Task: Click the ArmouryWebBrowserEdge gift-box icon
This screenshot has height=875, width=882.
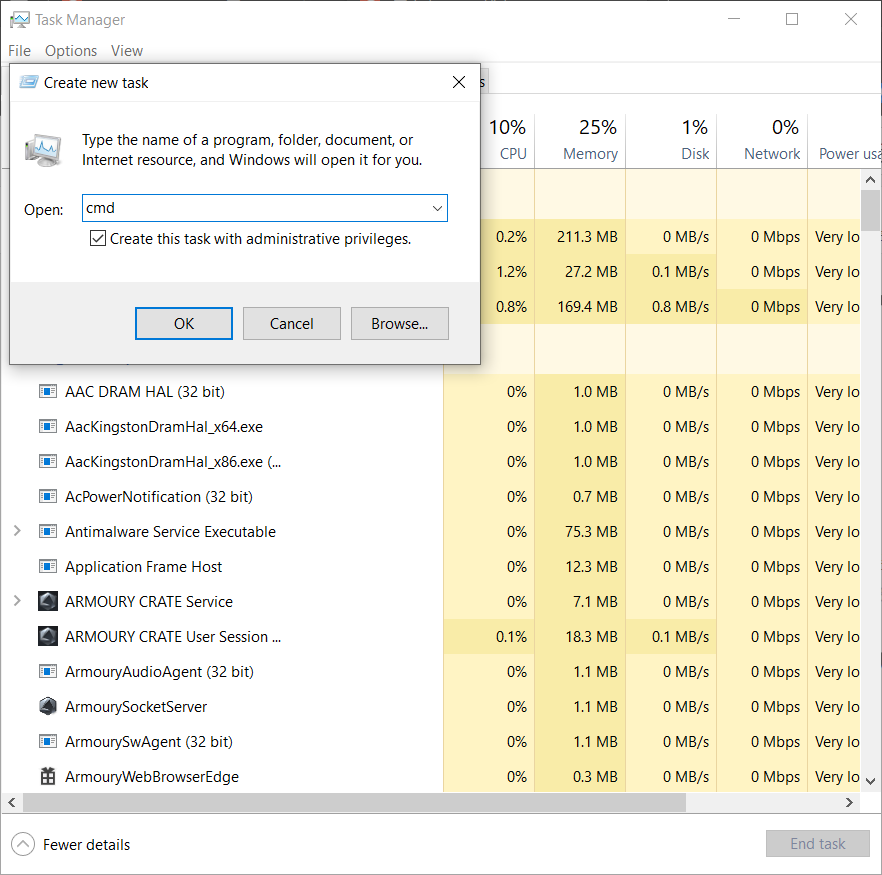Action: click(x=48, y=777)
